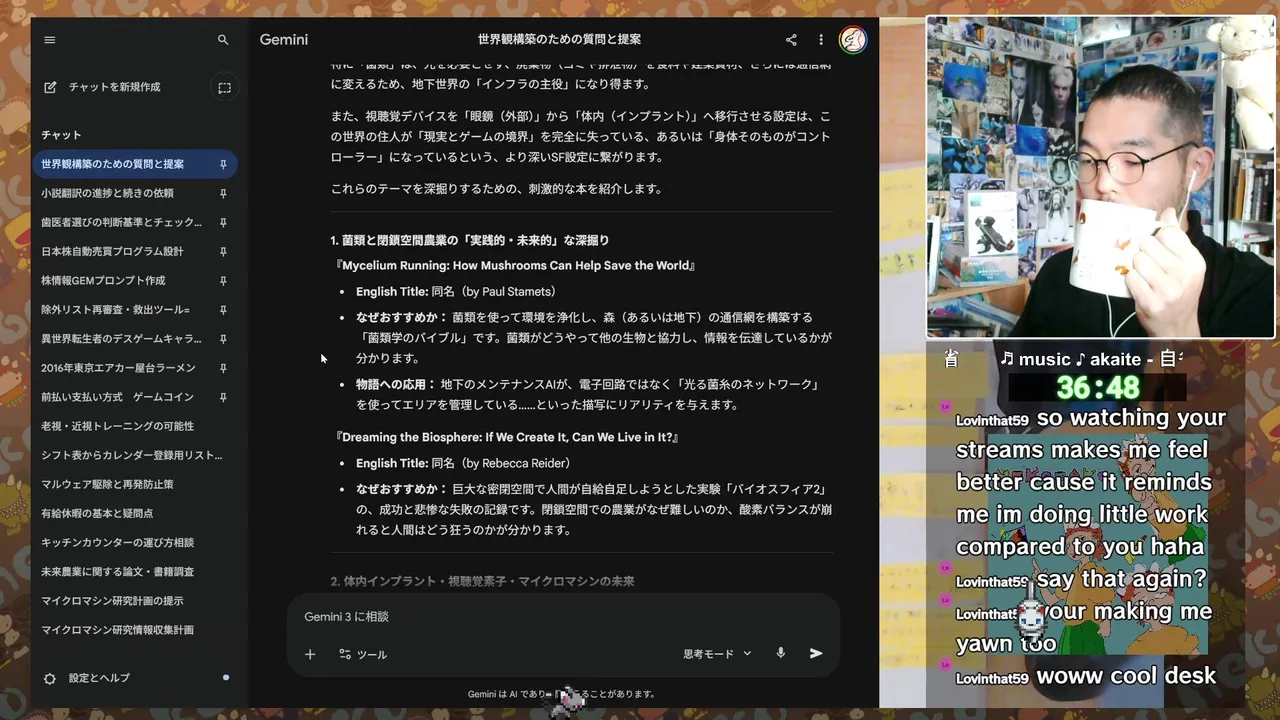Click pin icon beside 異世界転生者のデスゲーム

[223, 339]
